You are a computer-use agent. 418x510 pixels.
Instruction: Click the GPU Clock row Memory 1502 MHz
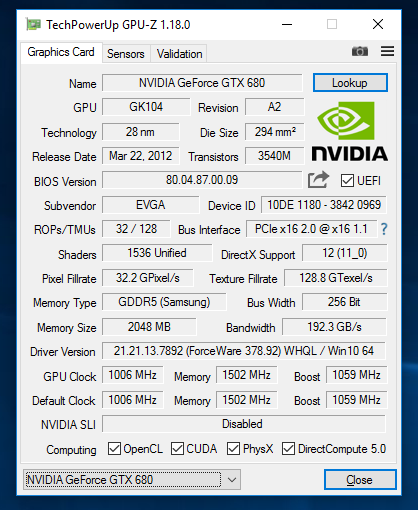(247, 375)
